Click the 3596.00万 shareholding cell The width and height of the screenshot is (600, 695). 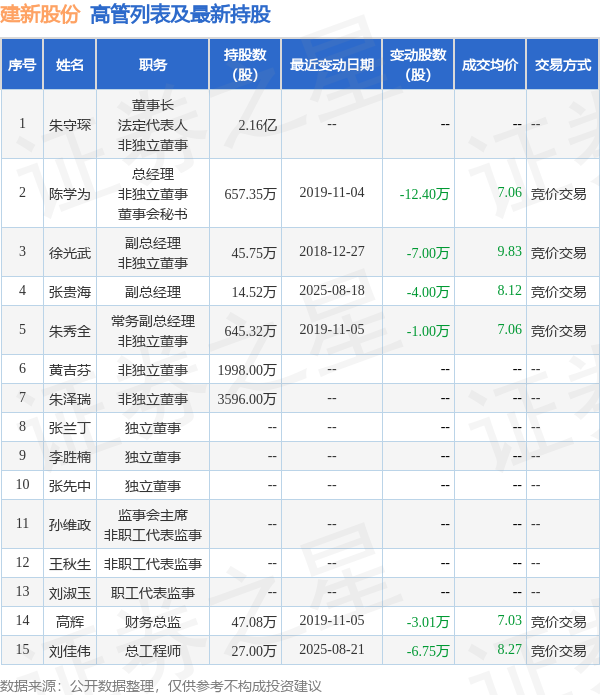coord(247,399)
